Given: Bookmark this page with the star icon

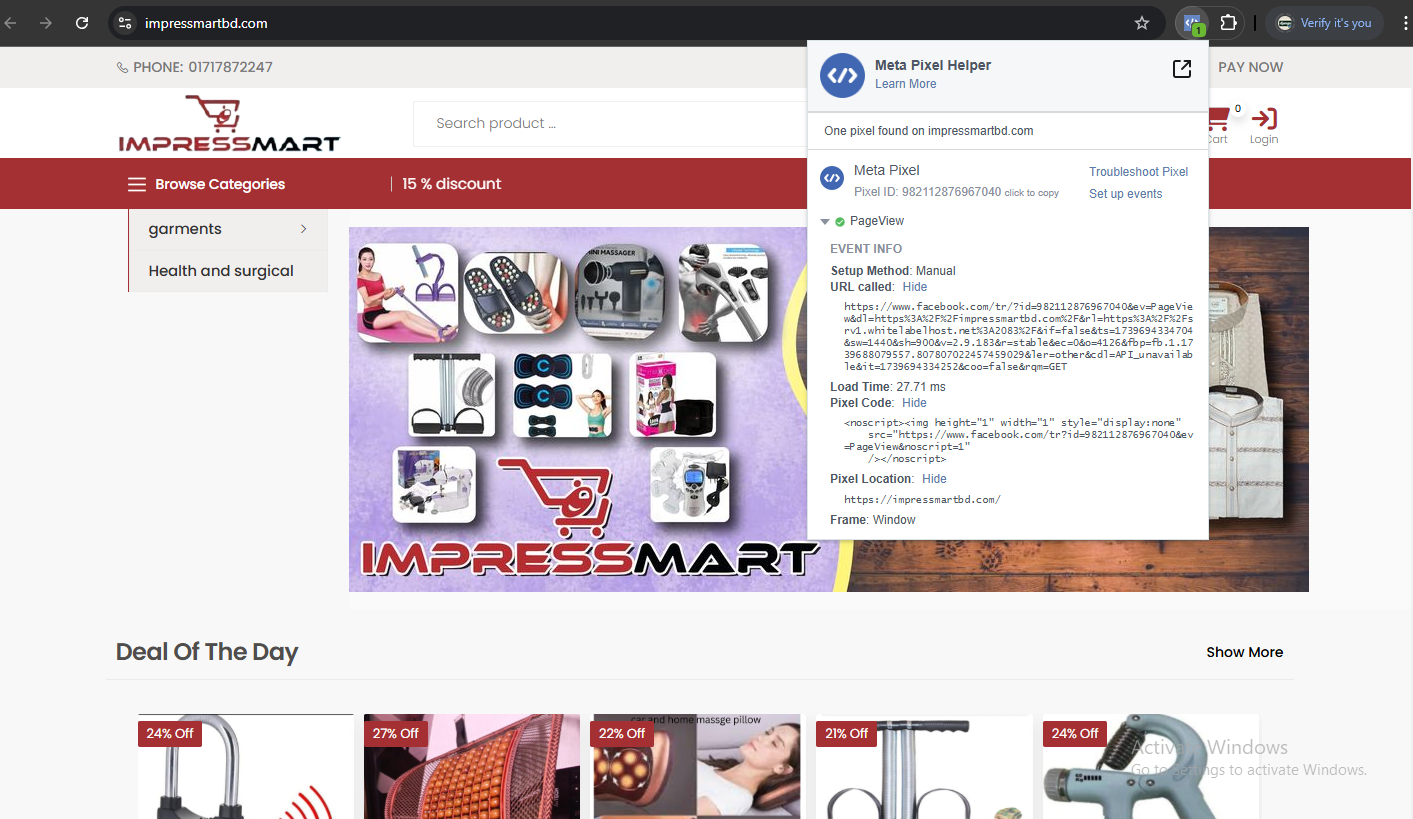Looking at the screenshot, I should tap(1141, 23).
